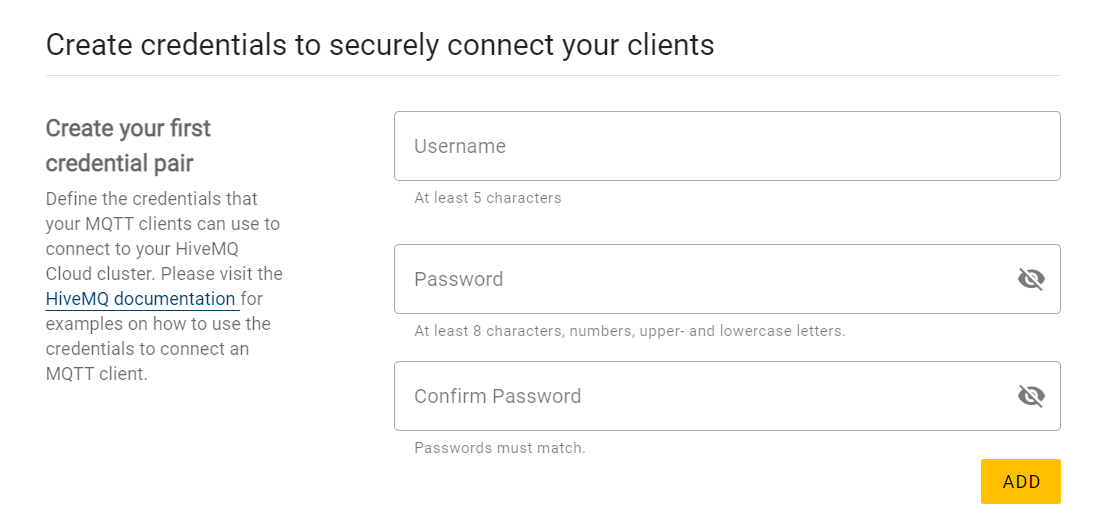Show the Password field's hidden text
The height and width of the screenshot is (530, 1102).
1031,279
